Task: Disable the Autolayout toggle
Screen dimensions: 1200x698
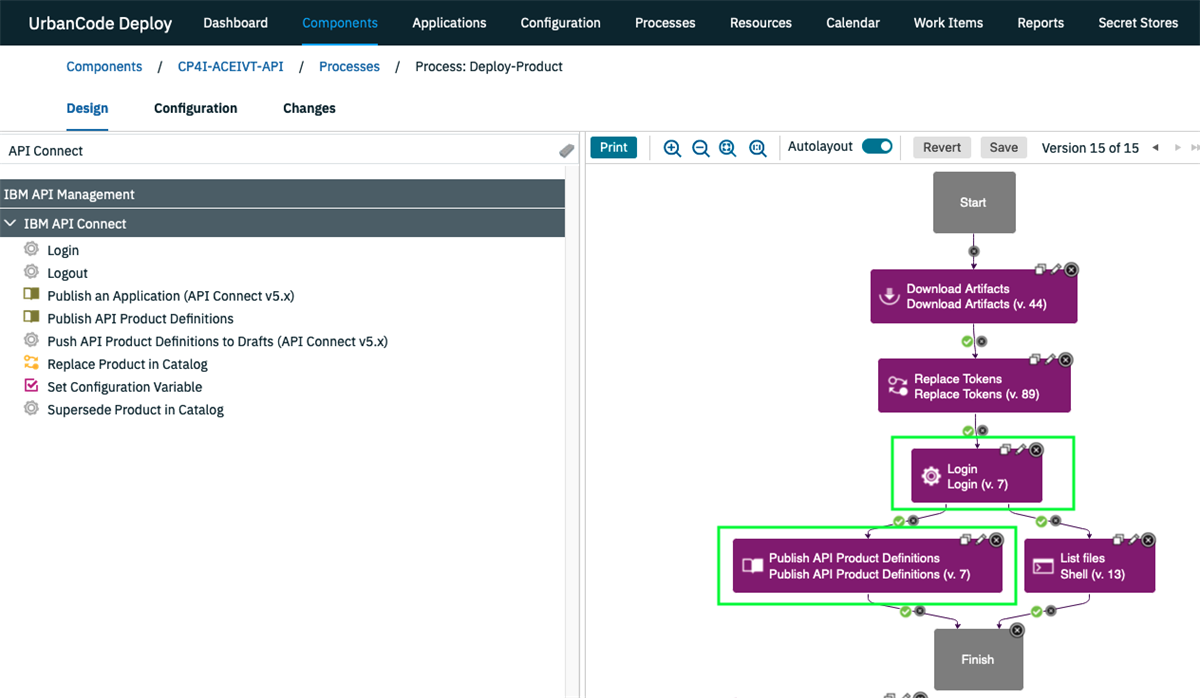Action: (877, 146)
